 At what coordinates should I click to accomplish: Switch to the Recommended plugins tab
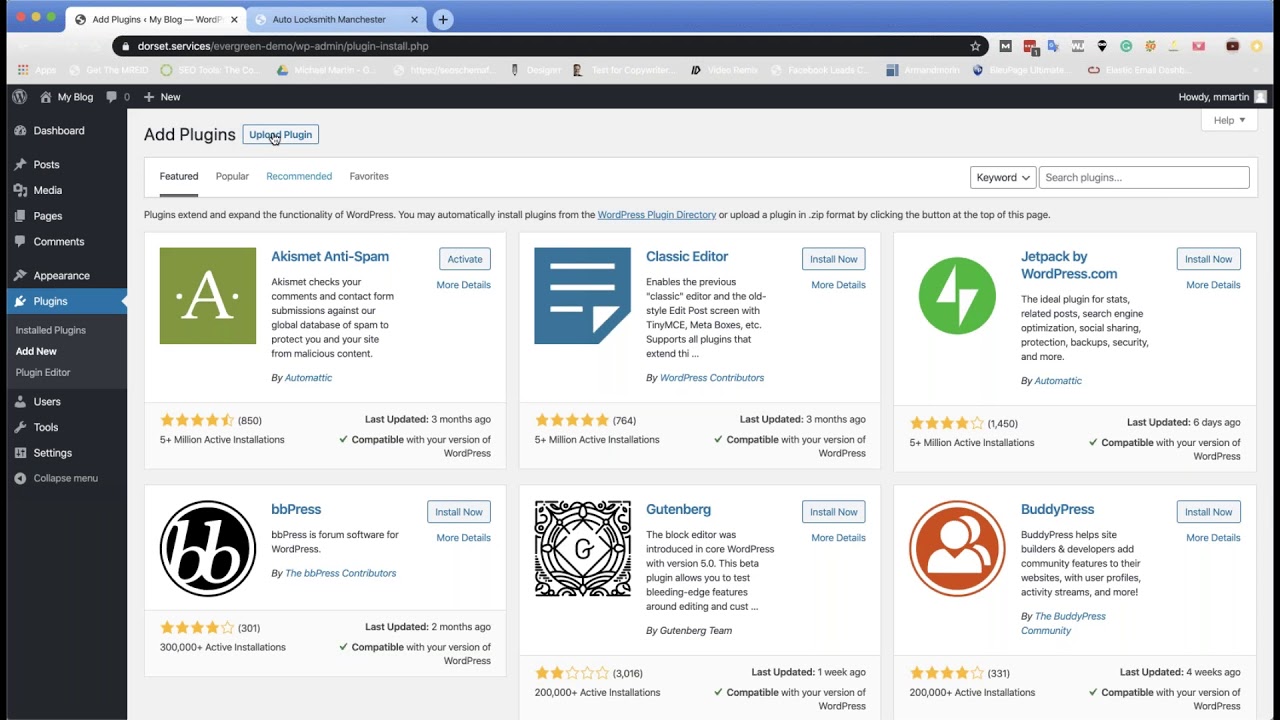pyautogui.click(x=299, y=176)
